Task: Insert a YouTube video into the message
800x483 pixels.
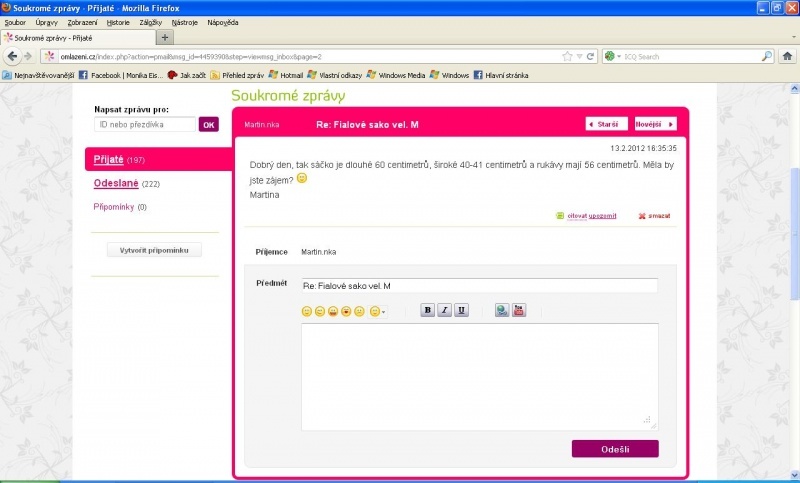Action: tap(519, 311)
